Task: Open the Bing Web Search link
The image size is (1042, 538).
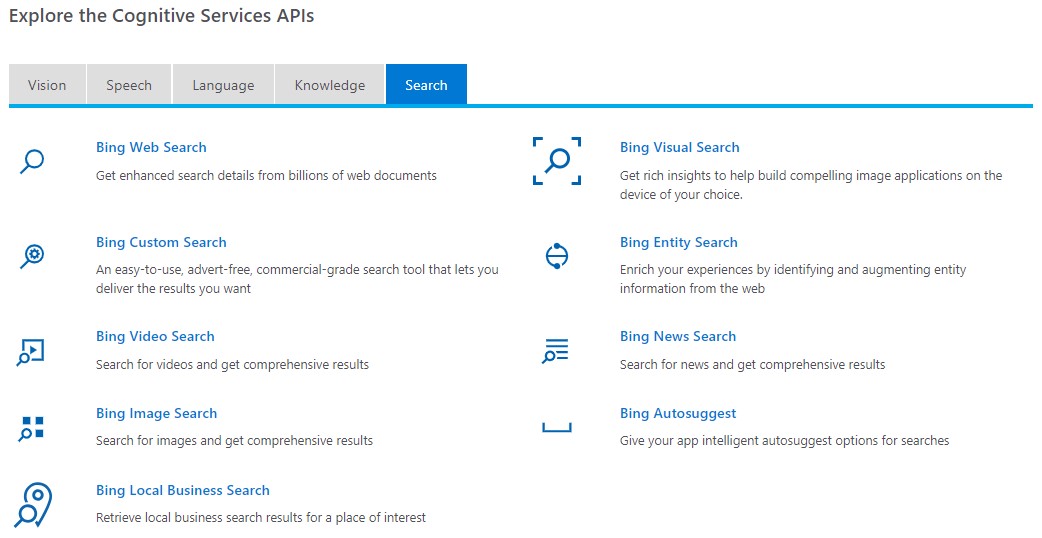Action: (x=151, y=147)
